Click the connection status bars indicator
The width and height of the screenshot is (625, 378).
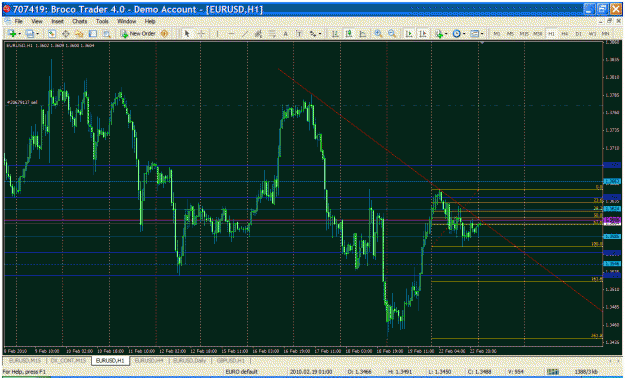(x=552, y=372)
